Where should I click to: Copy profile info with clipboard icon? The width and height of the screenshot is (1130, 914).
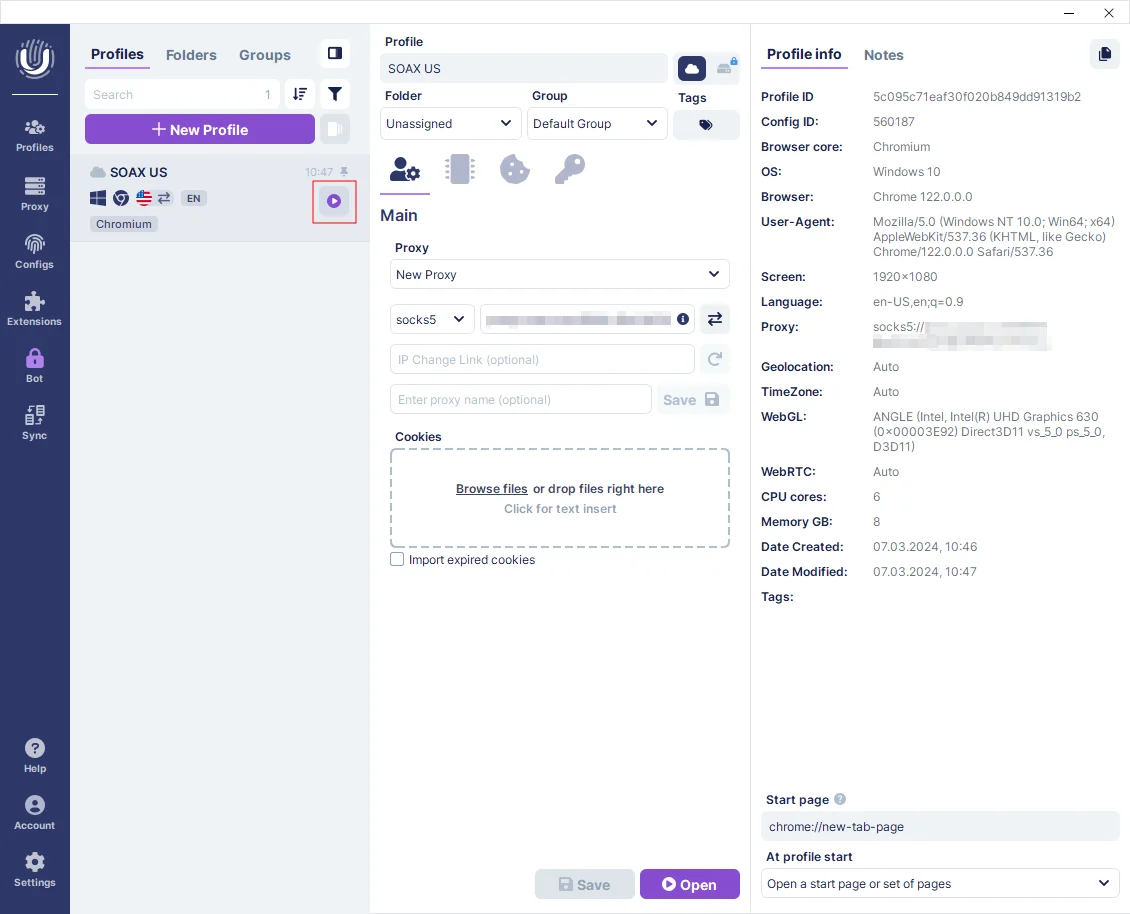[x=1104, y=54]
